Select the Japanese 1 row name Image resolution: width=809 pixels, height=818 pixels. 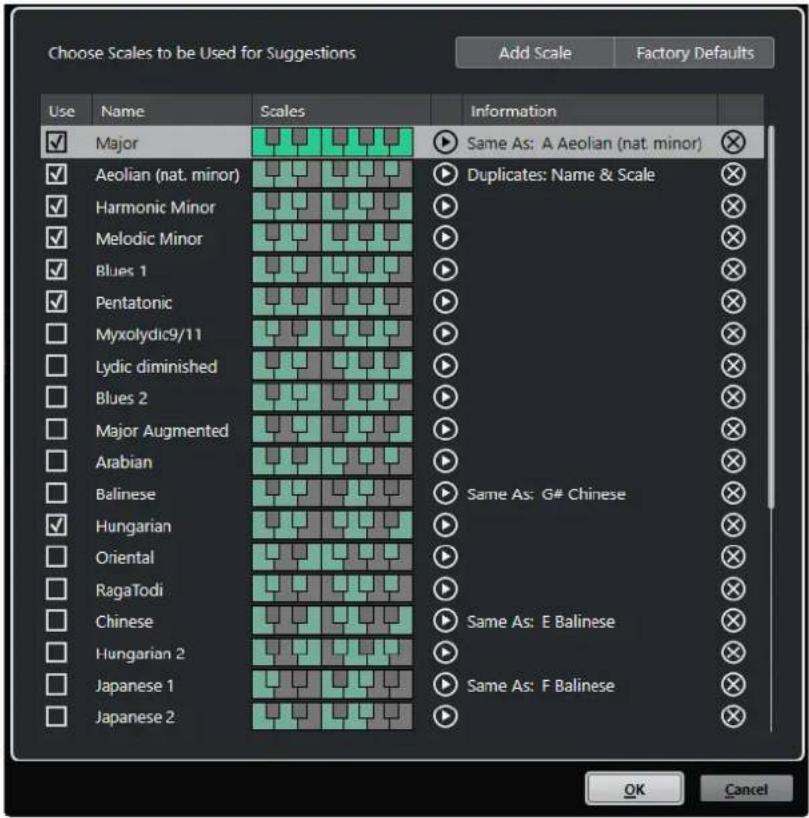pyautogui.click(x=135, y=685)
